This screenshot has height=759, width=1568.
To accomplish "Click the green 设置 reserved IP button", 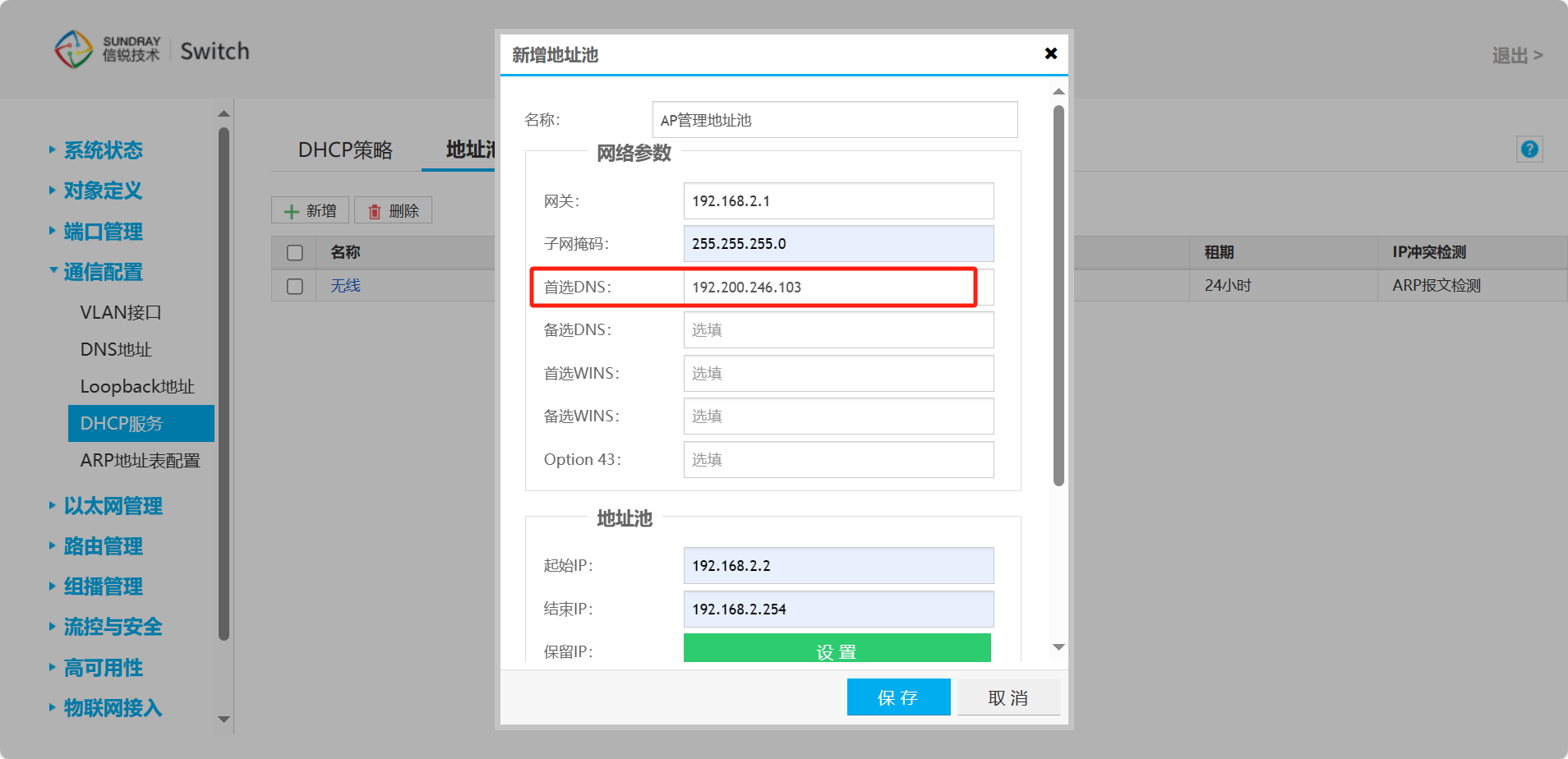I will click(837, 648).
